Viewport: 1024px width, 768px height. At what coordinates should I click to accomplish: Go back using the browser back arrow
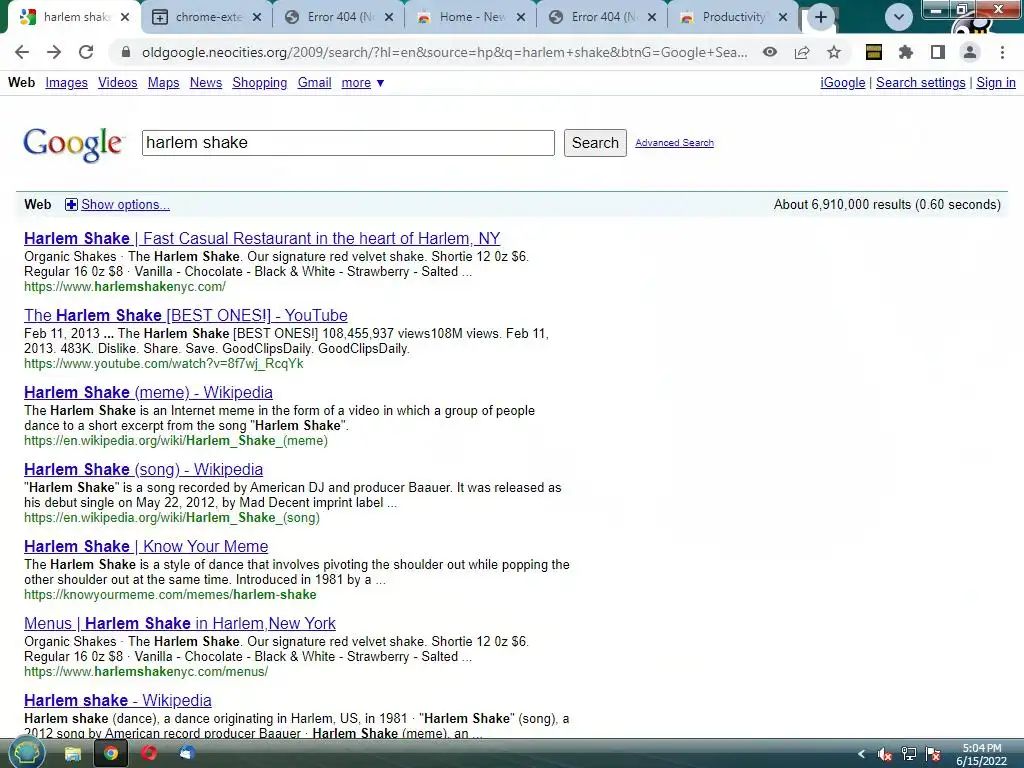pyautogui.click(x=22, y=52)
